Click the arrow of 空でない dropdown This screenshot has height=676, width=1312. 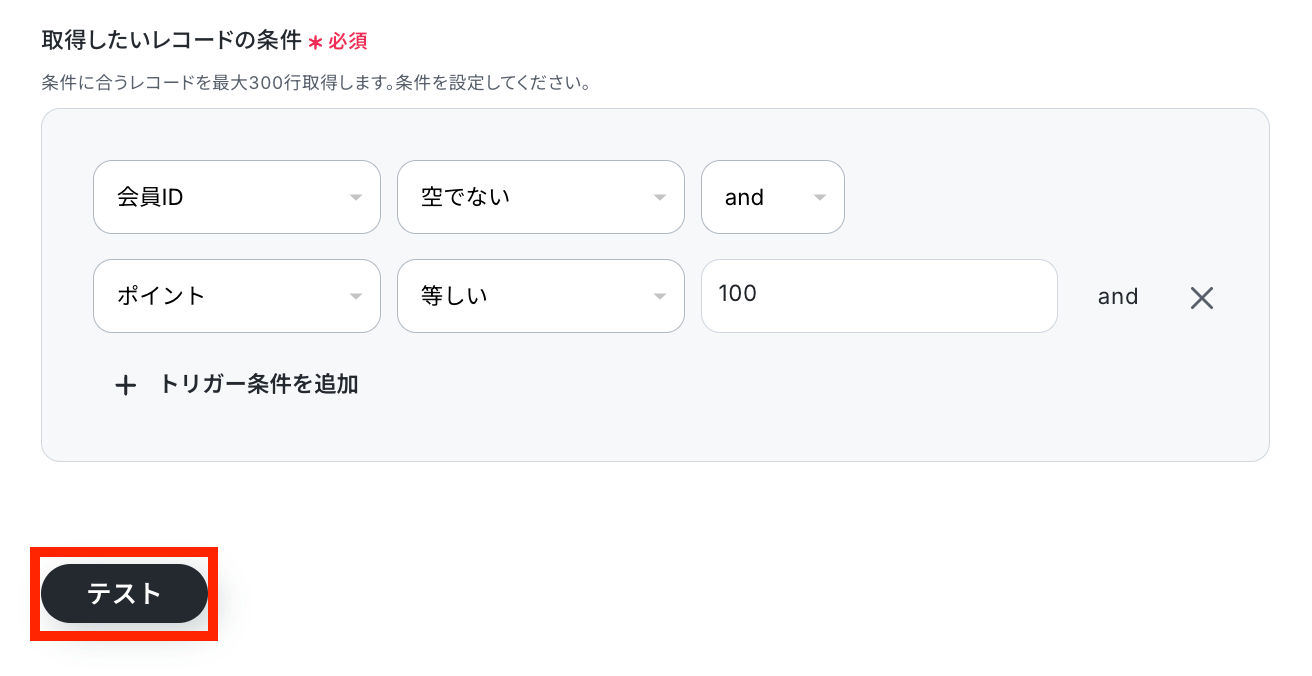click(x=660, y=198)
